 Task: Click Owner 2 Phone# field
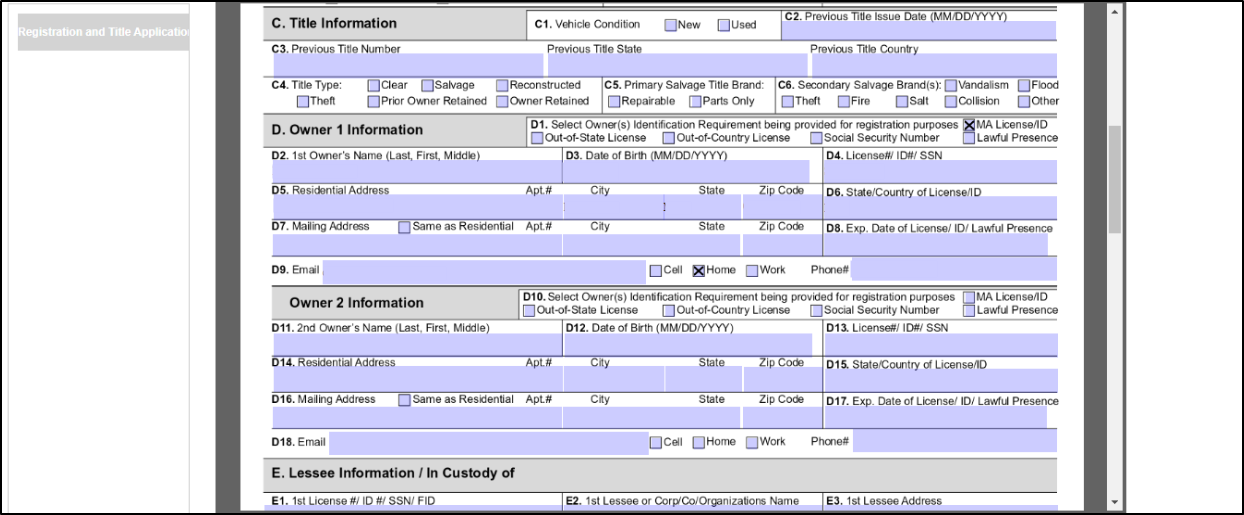coord(954,441)
